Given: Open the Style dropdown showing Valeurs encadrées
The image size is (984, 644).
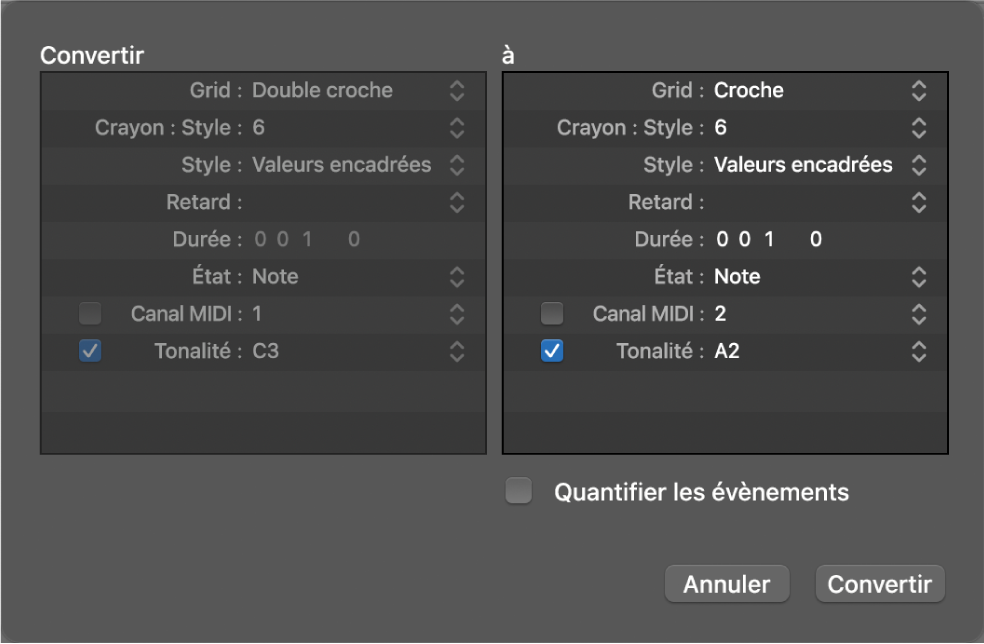Looking at the screenshot, I should click(x=457, y=164).
